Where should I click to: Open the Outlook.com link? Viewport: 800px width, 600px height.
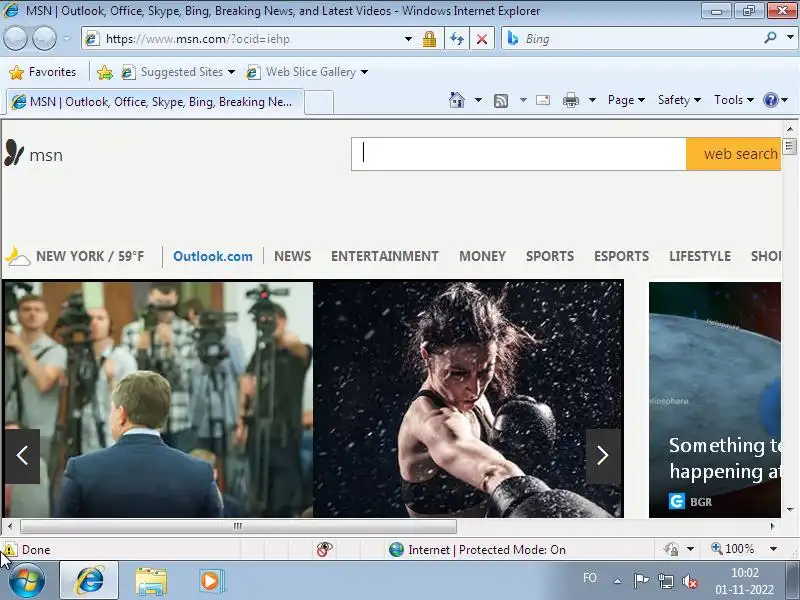[213, 256]
